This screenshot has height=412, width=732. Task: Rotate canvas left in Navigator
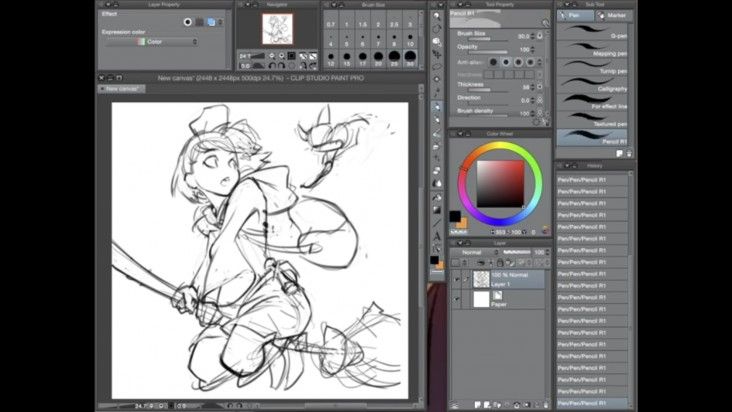click(x=272, y=66)
